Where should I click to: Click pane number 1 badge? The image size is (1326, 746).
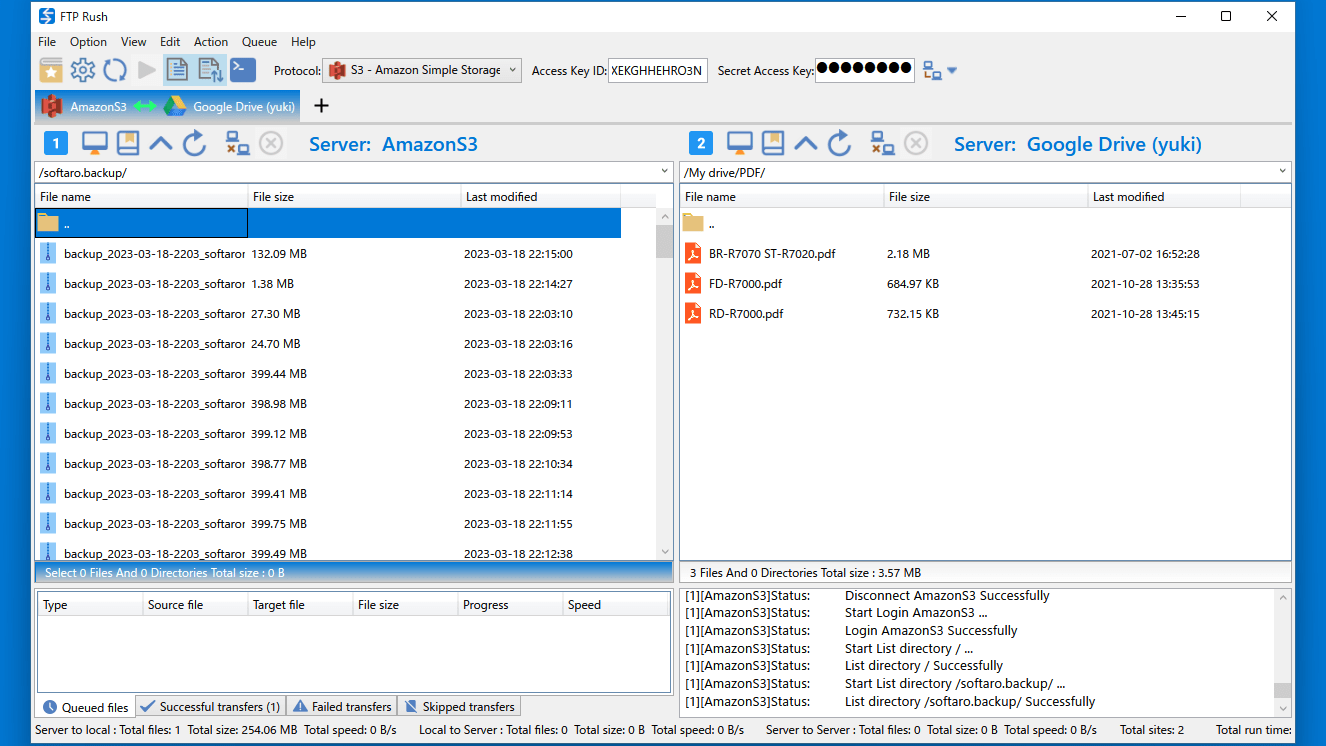click(56, 144)
